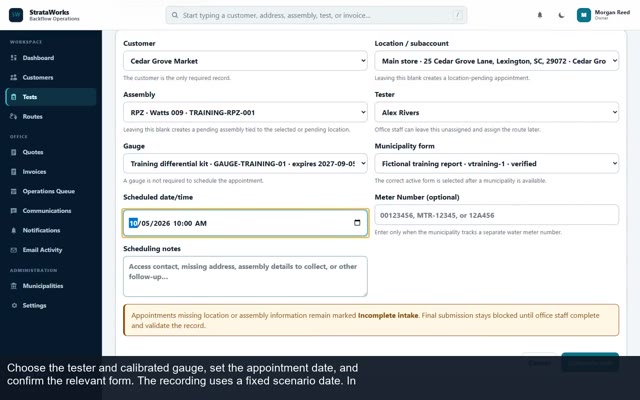This screenshot has width=640, height=400.
Task: Open Municipalities administration page
Action: (51, 286)
